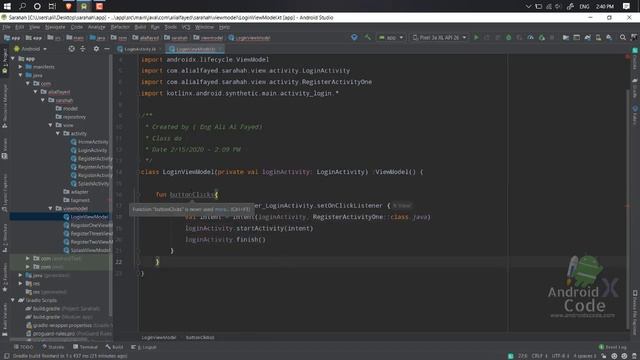Collapse the activity package node
The height and width of the screenshot is (360, 640).
[58, 133]
